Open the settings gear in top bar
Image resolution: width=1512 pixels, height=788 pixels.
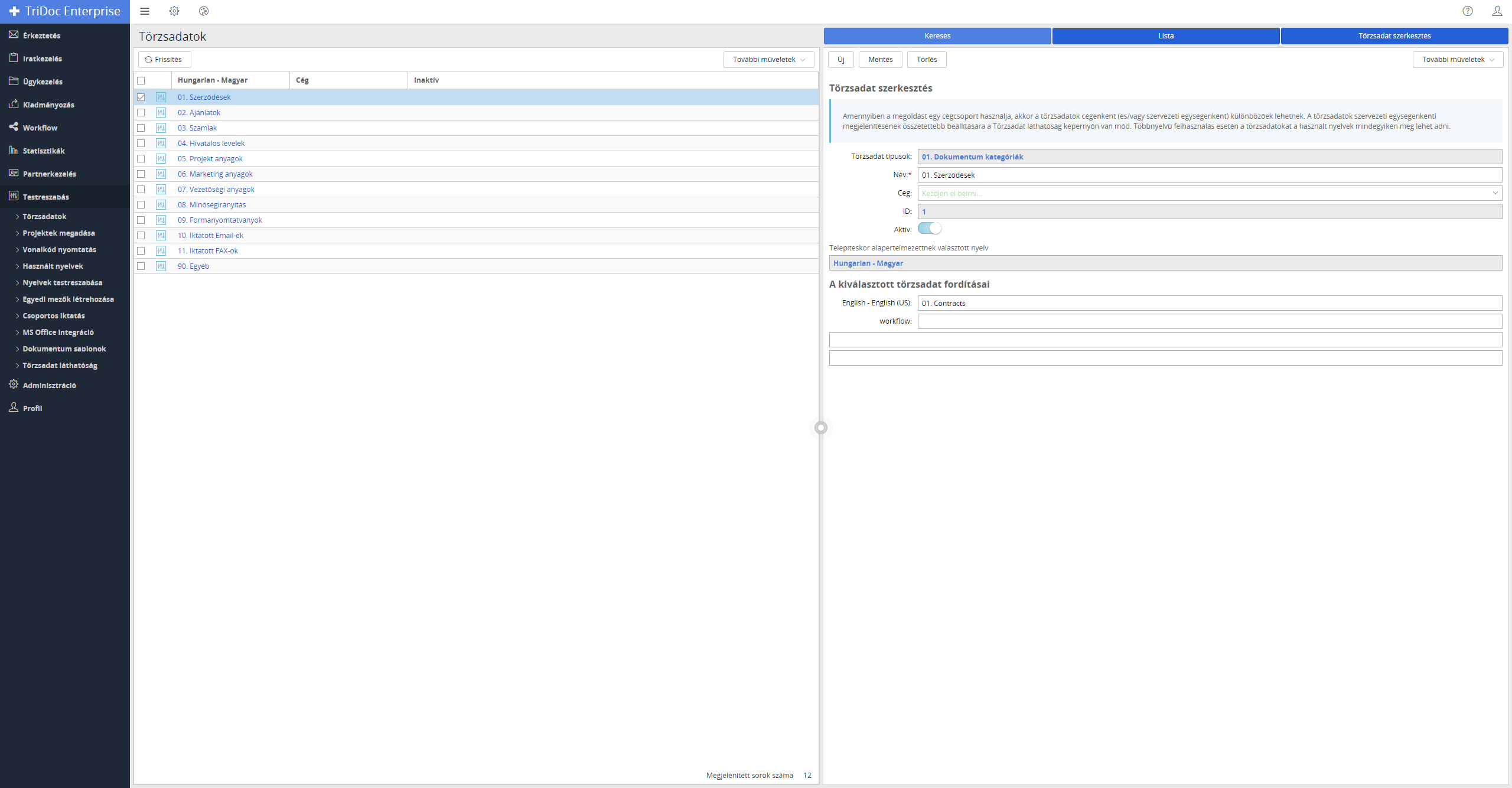click(174, 11)
